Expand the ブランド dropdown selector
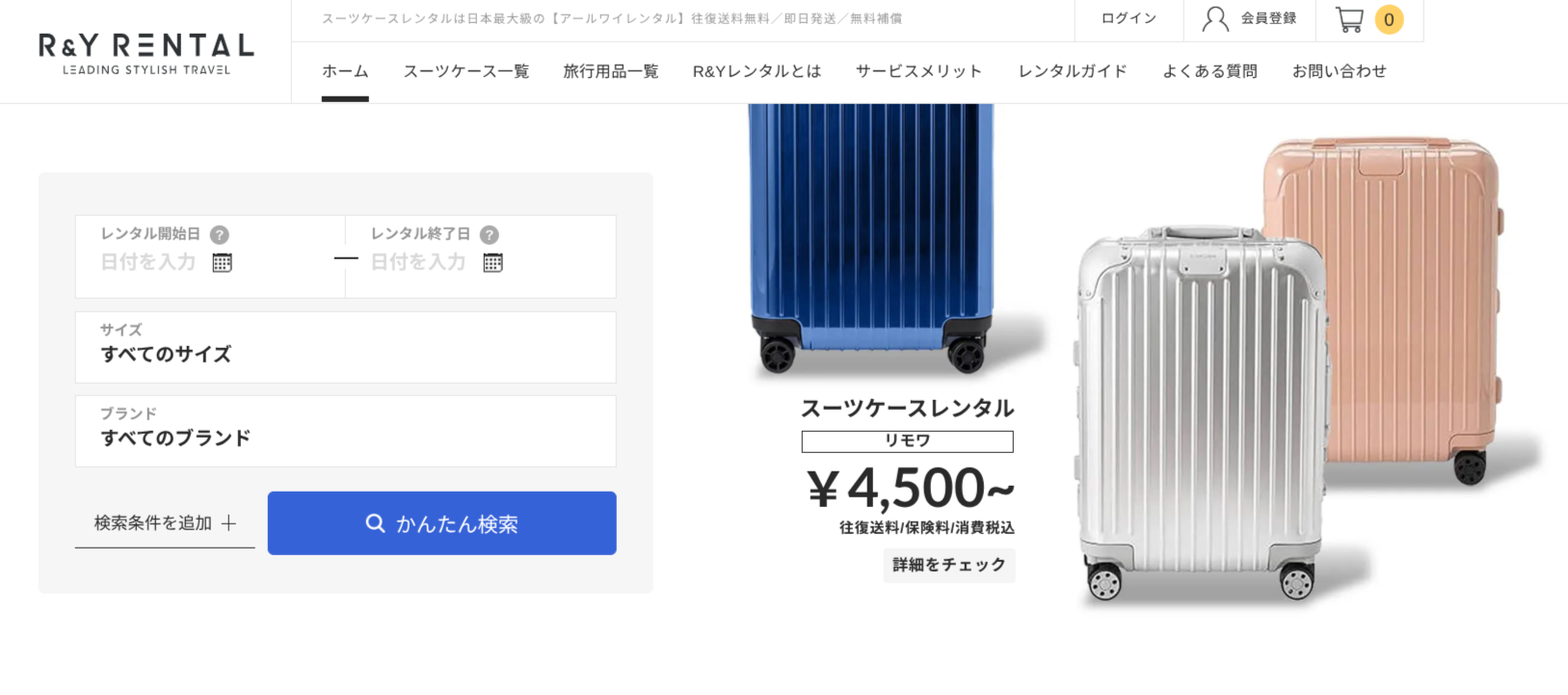1568x695 pixels. tap(345, 431)
